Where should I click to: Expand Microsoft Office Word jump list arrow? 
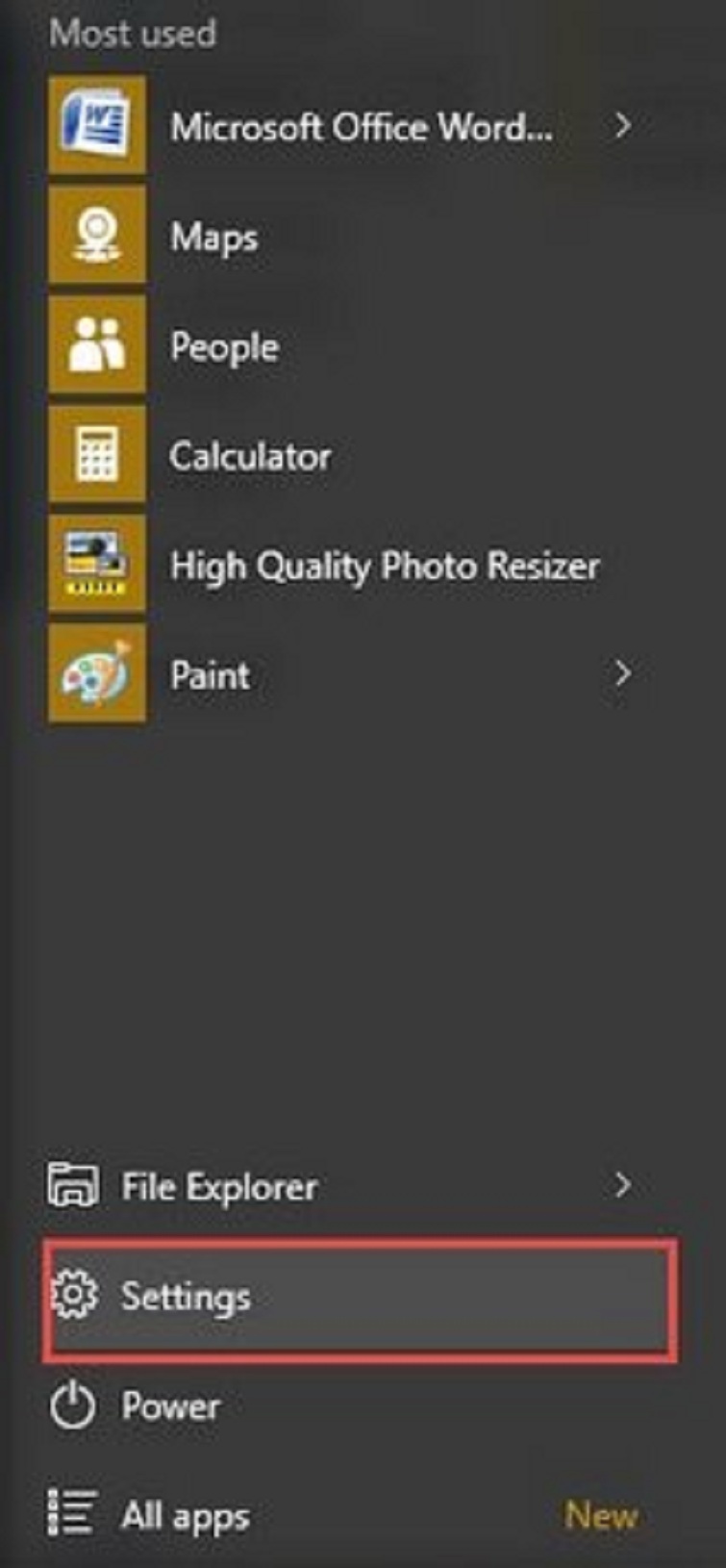click(622, 125)
